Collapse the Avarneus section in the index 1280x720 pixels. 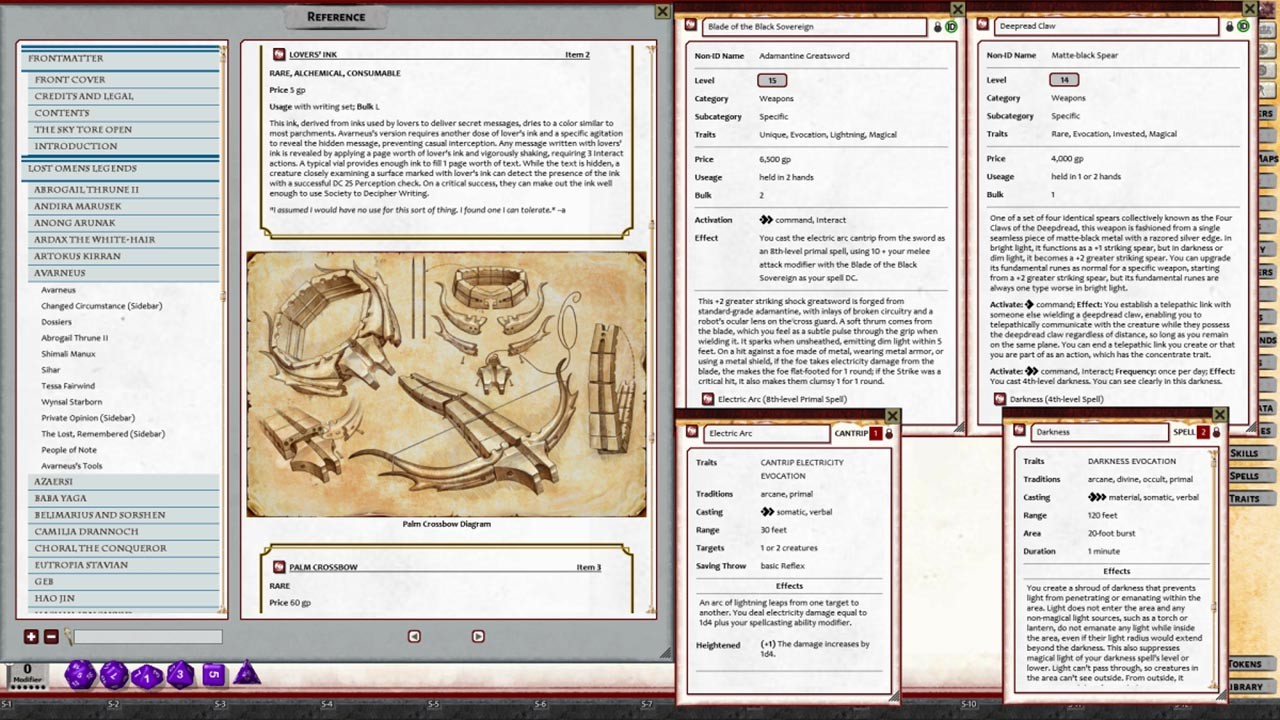point(59,273)
